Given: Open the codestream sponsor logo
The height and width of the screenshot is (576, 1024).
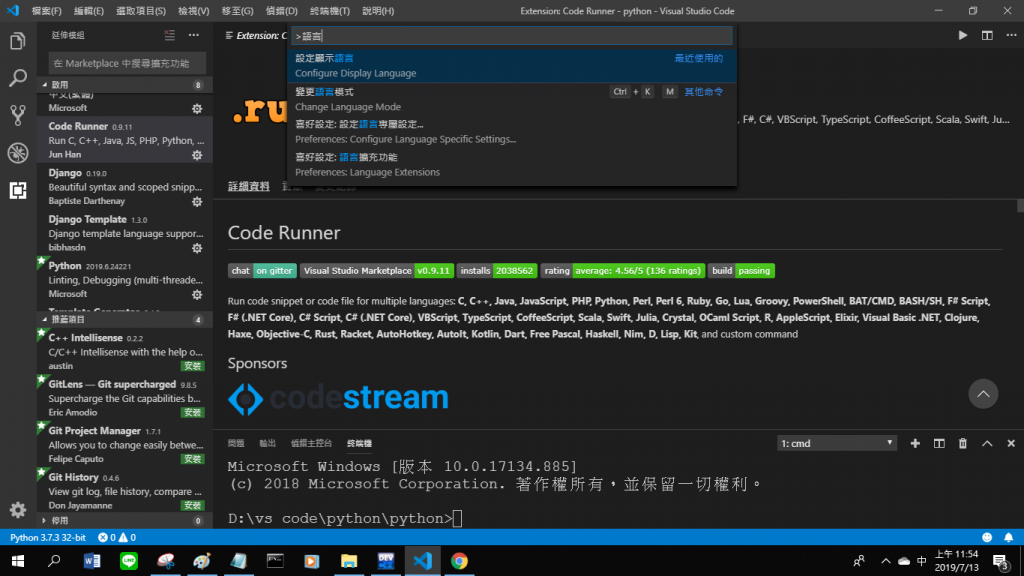Looking at the screenshot, I should tap(338, 398).
